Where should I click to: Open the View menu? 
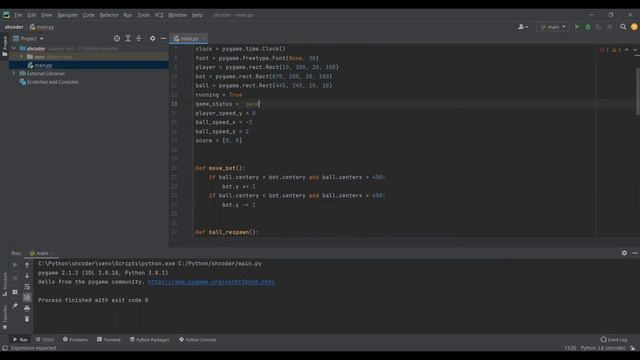pos(46,15)
